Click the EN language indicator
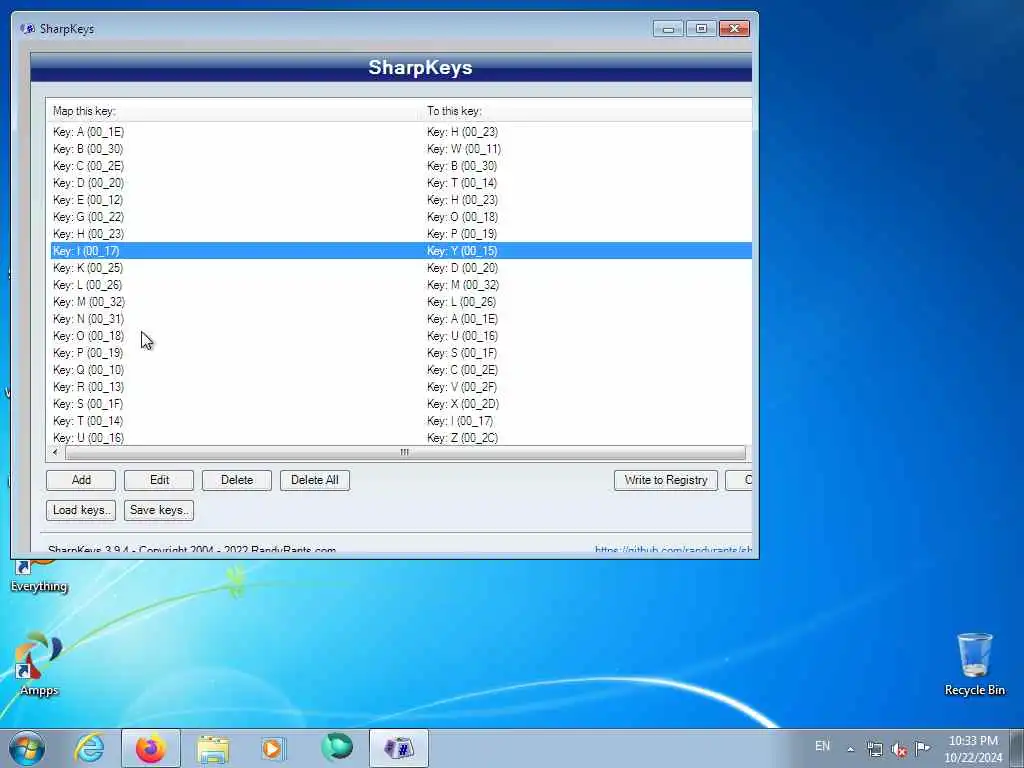The width and height of the screenshot is (1024, 768). tap(822, 746)
